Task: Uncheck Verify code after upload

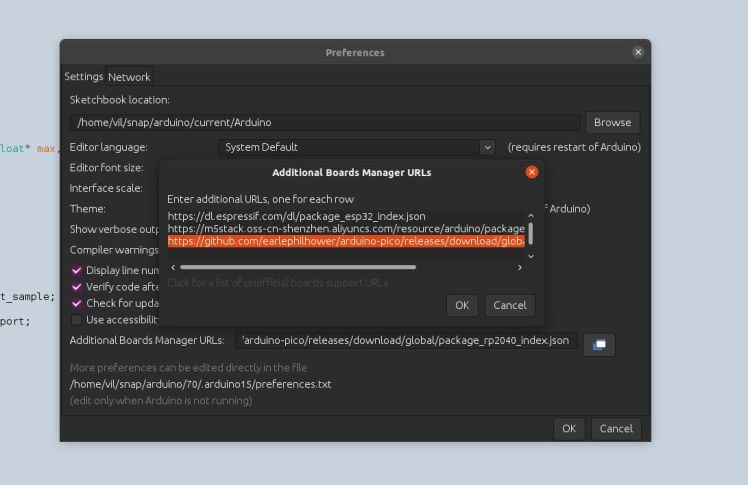Action: (x=77, y=287)
